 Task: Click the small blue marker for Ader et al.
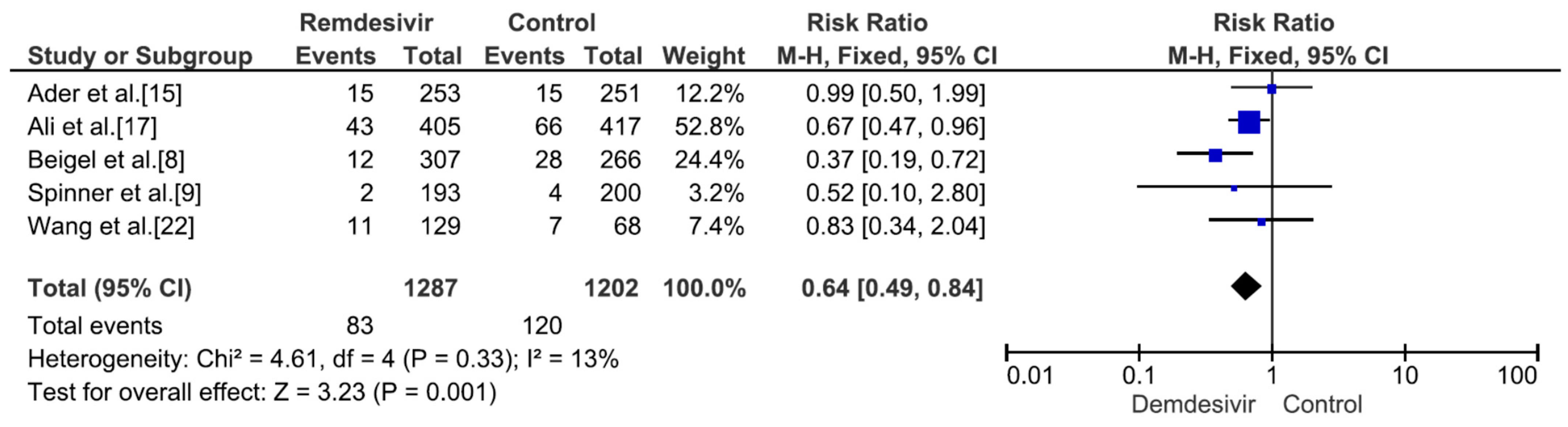1271,90
